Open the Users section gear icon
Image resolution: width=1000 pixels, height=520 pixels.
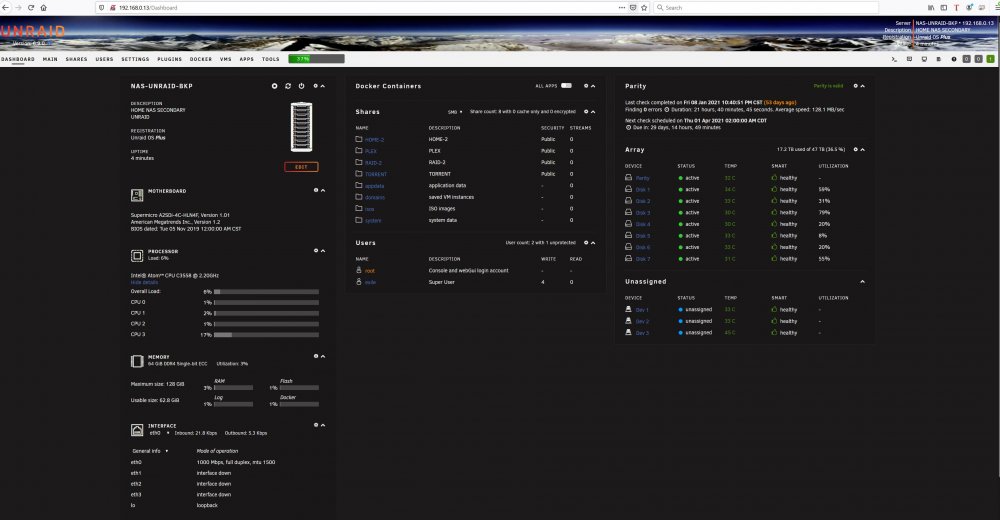click(586, 243)
